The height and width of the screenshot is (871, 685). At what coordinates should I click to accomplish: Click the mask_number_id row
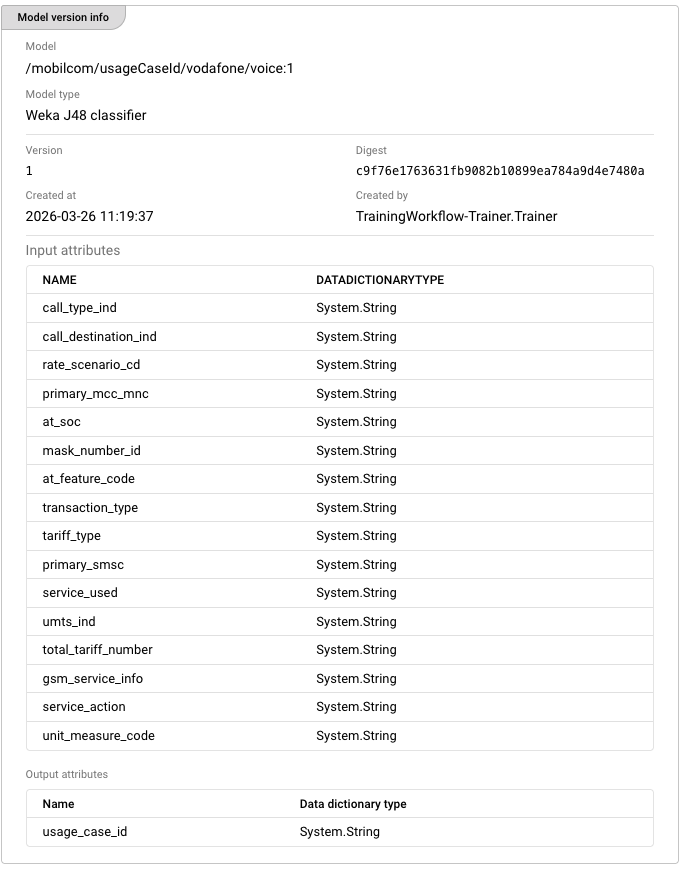point(339,450)
